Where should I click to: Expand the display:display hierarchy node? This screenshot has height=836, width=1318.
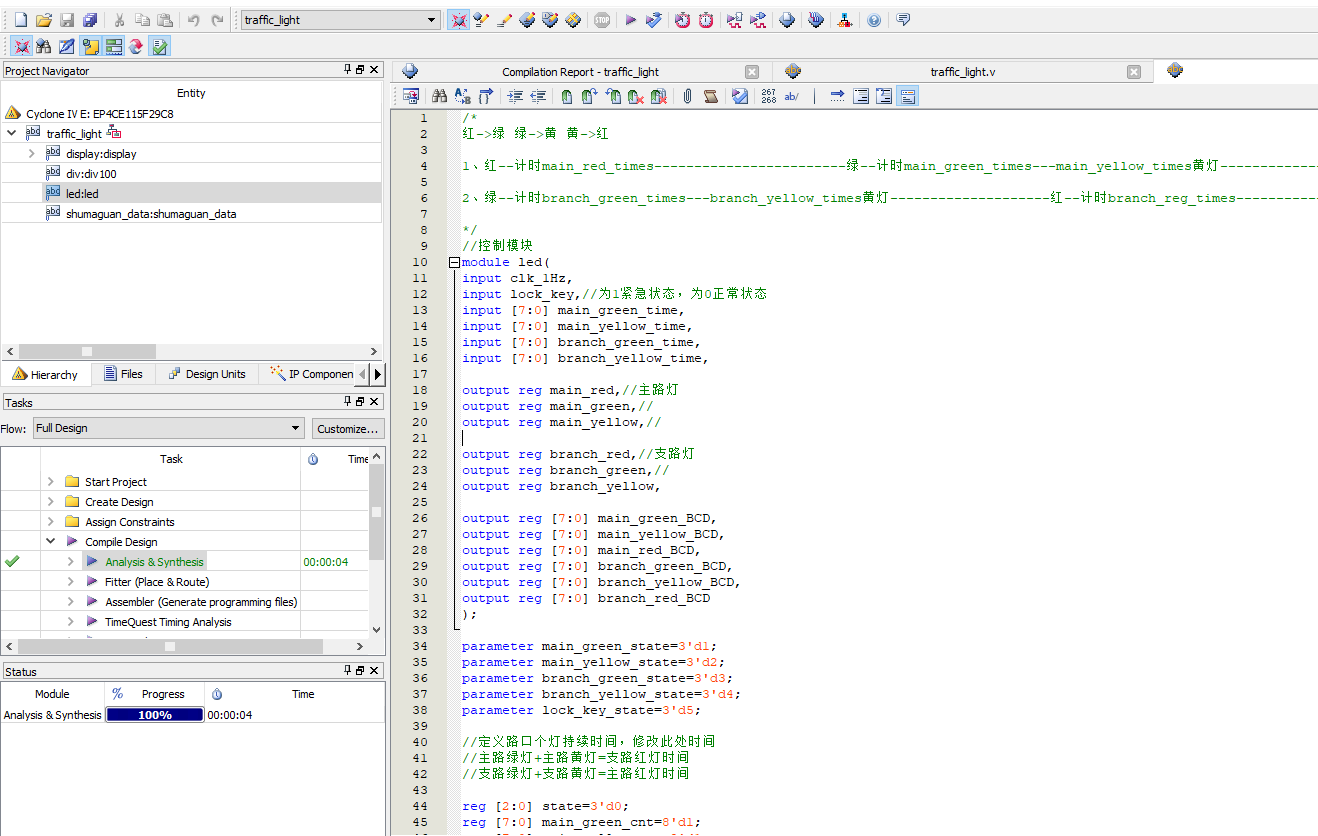(32, 153)
